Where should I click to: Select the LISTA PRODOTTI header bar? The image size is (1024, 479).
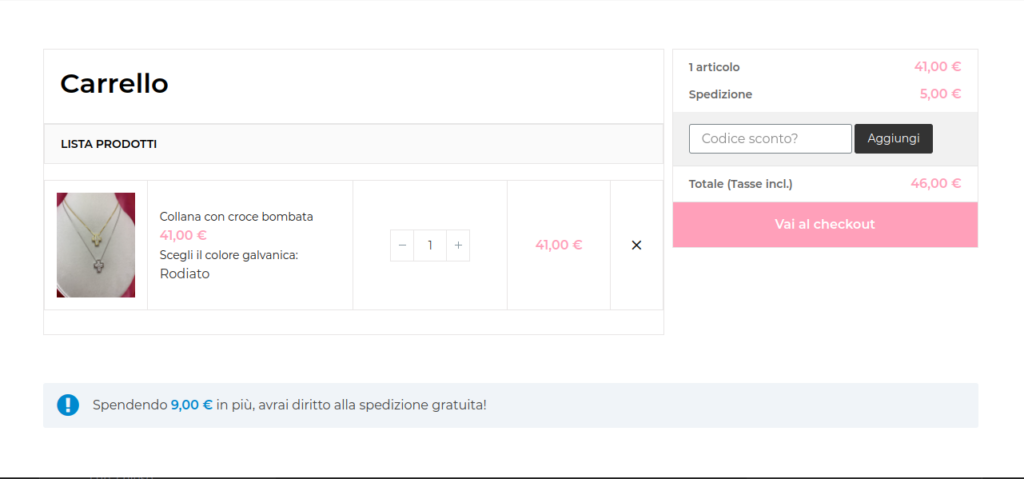click(x=353, y=144)
